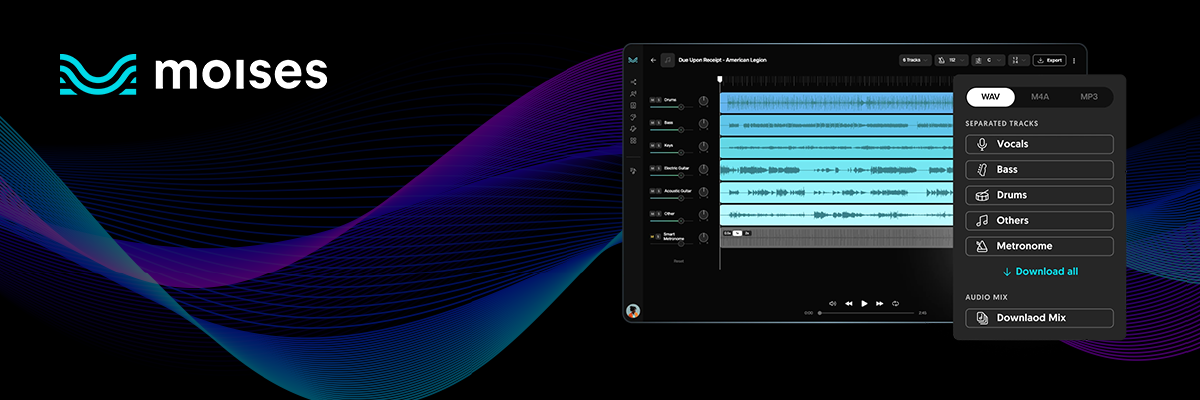Mute the Drums track
Image resolution: width=1200 pixels, height=400 pixels.
(652, 100)
